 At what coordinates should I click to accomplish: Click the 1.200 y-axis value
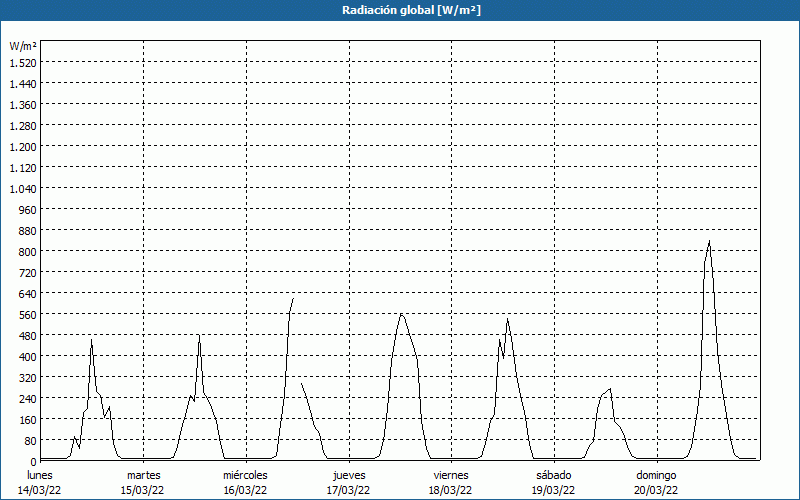(x=23, y=146)
